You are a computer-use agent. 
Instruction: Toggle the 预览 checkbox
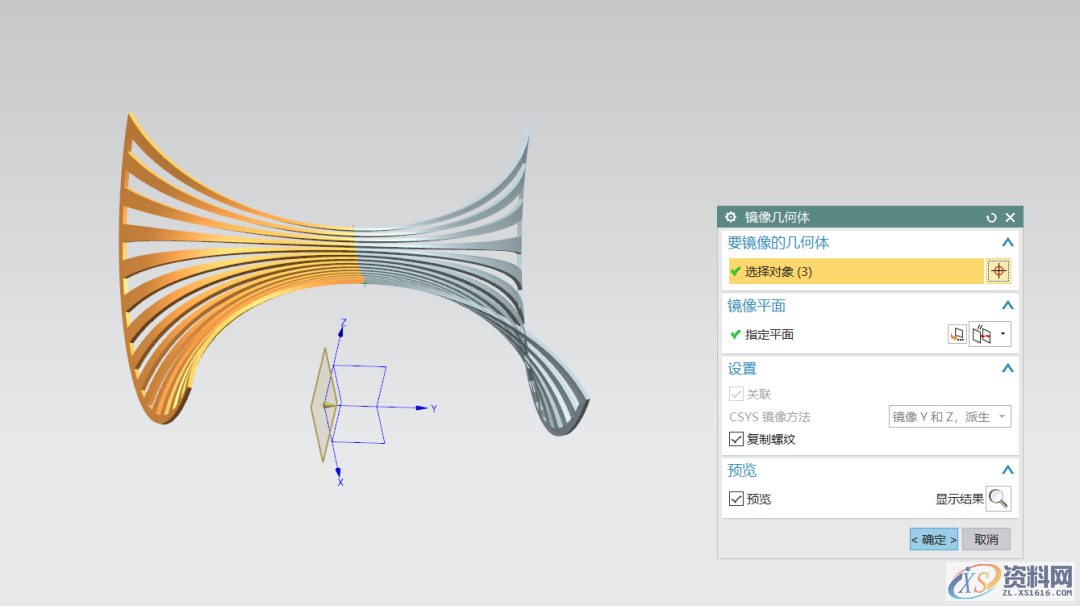[736, 499]
